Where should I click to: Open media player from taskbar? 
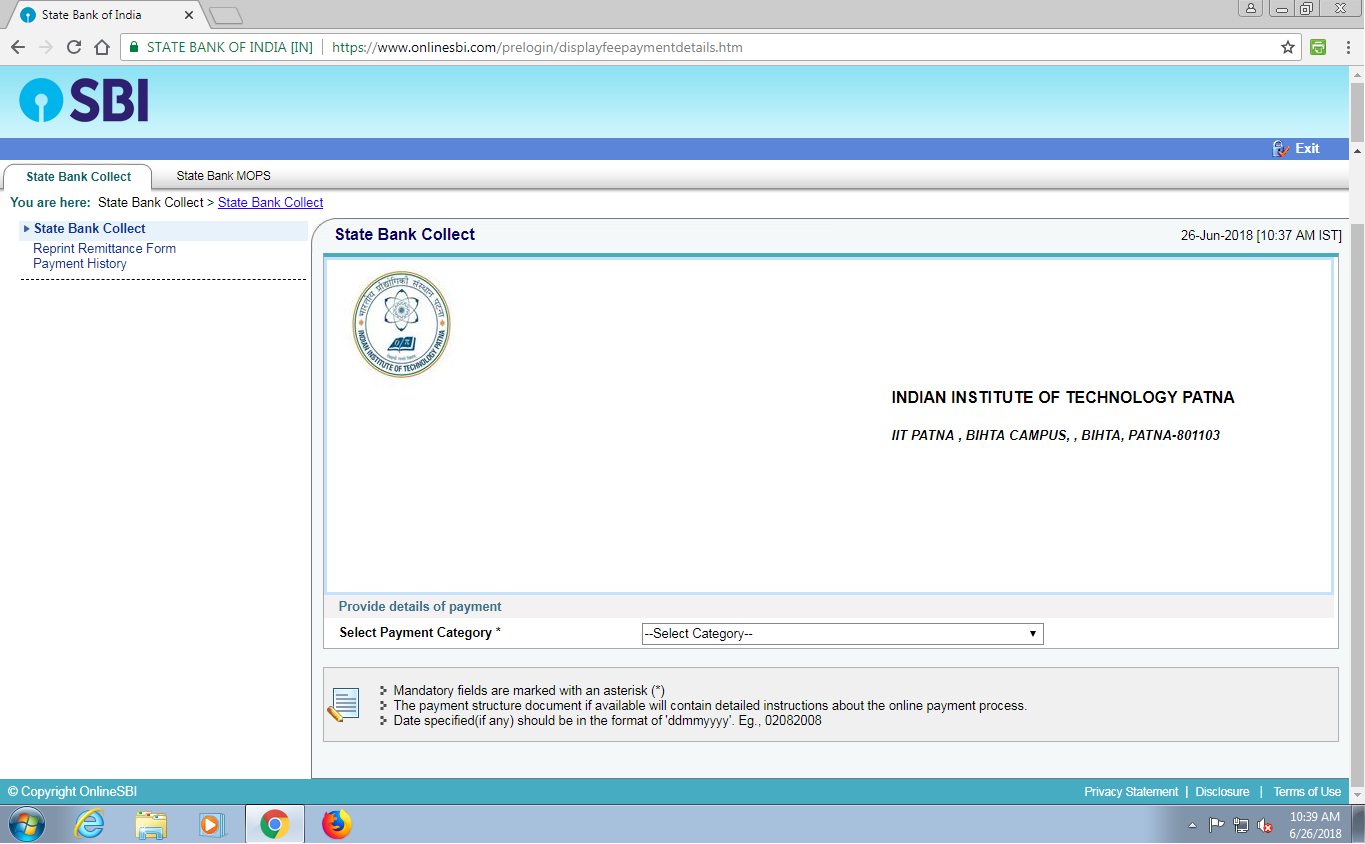[212, 824]
